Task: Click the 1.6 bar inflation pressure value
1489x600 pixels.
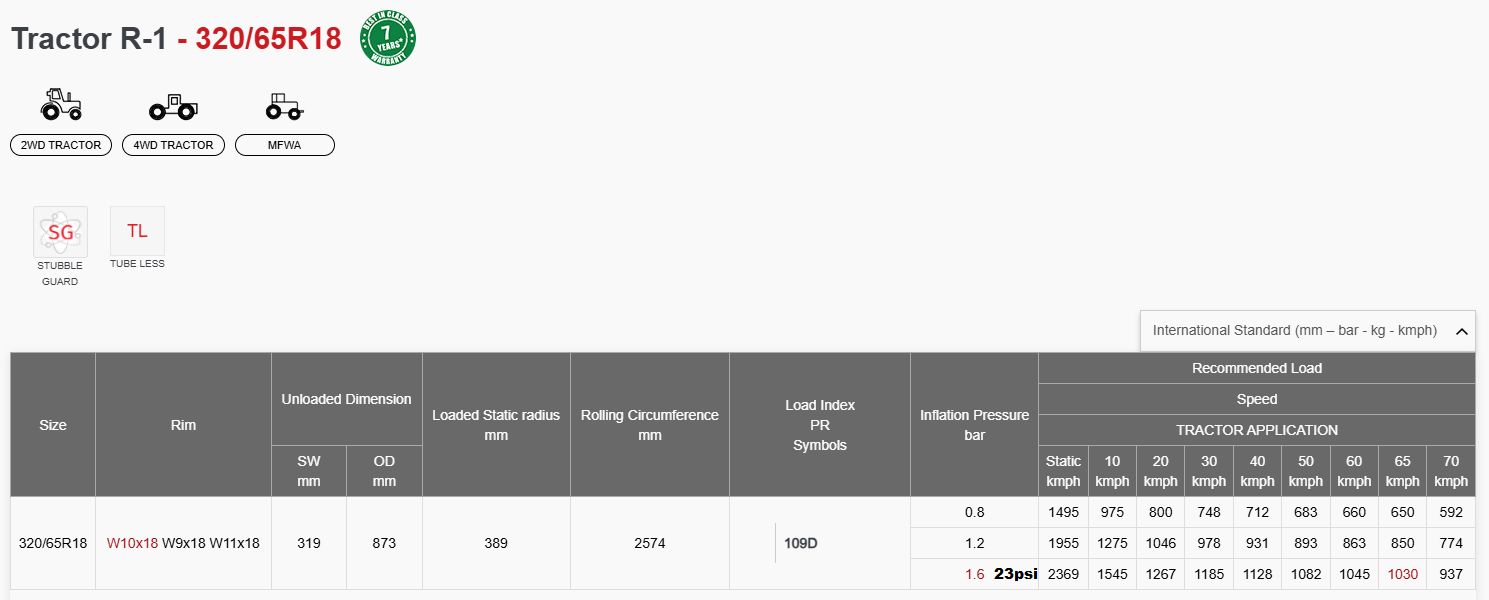Action: coord(975,574)
